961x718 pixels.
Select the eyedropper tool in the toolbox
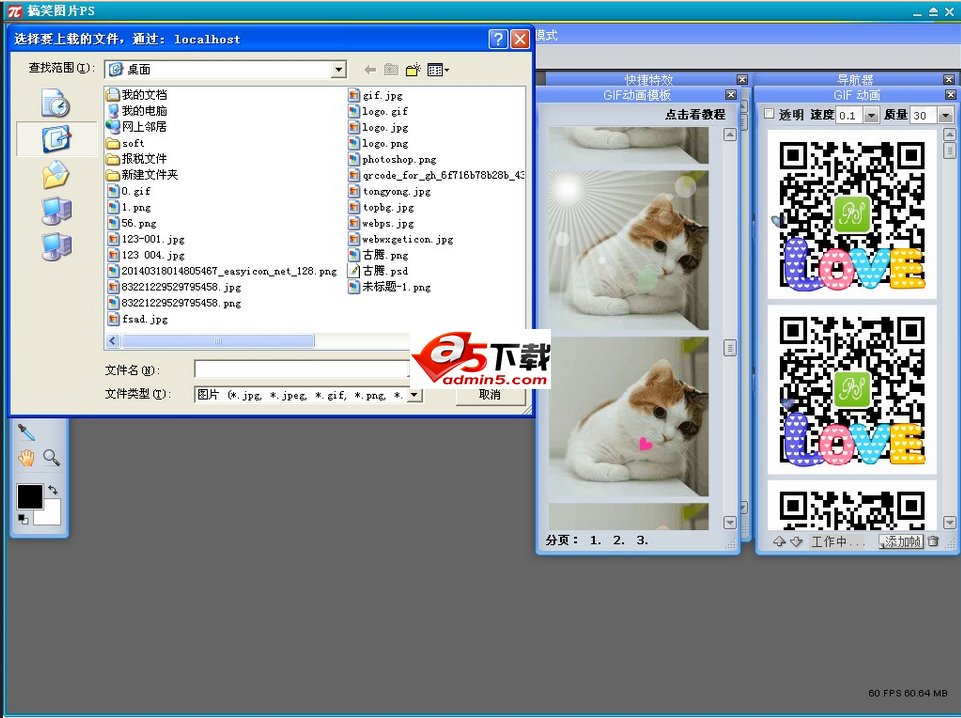(26, 433)
